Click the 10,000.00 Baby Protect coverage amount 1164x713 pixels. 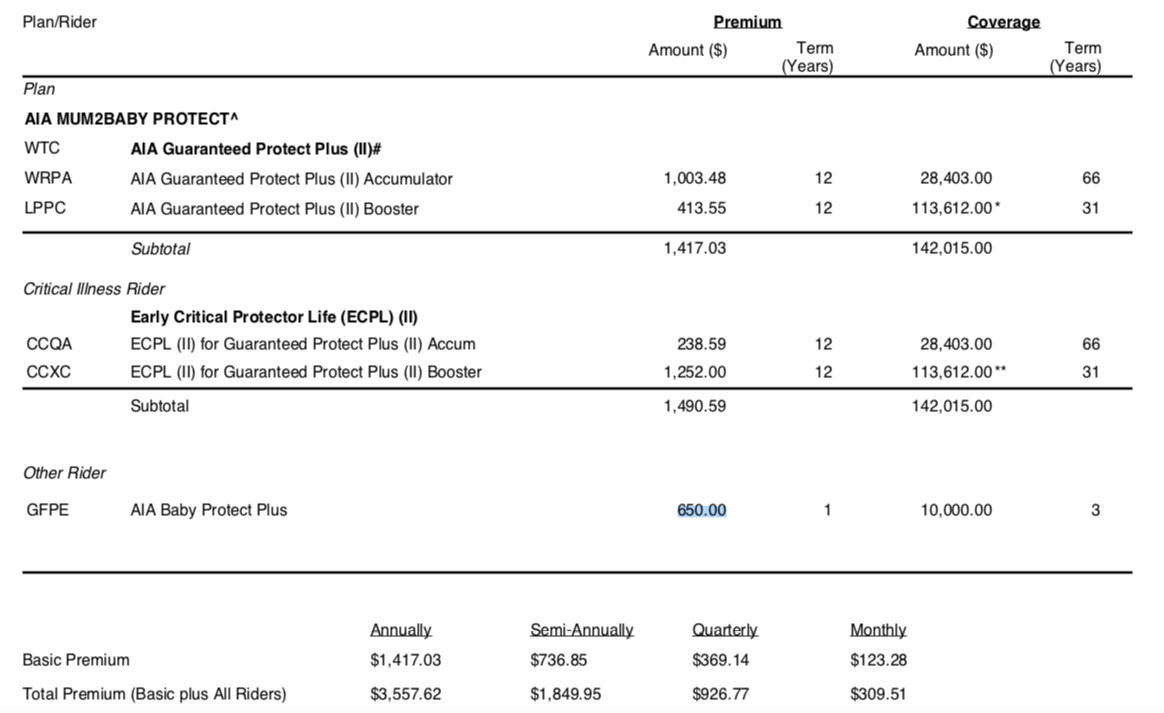click(x=956, y=510)
